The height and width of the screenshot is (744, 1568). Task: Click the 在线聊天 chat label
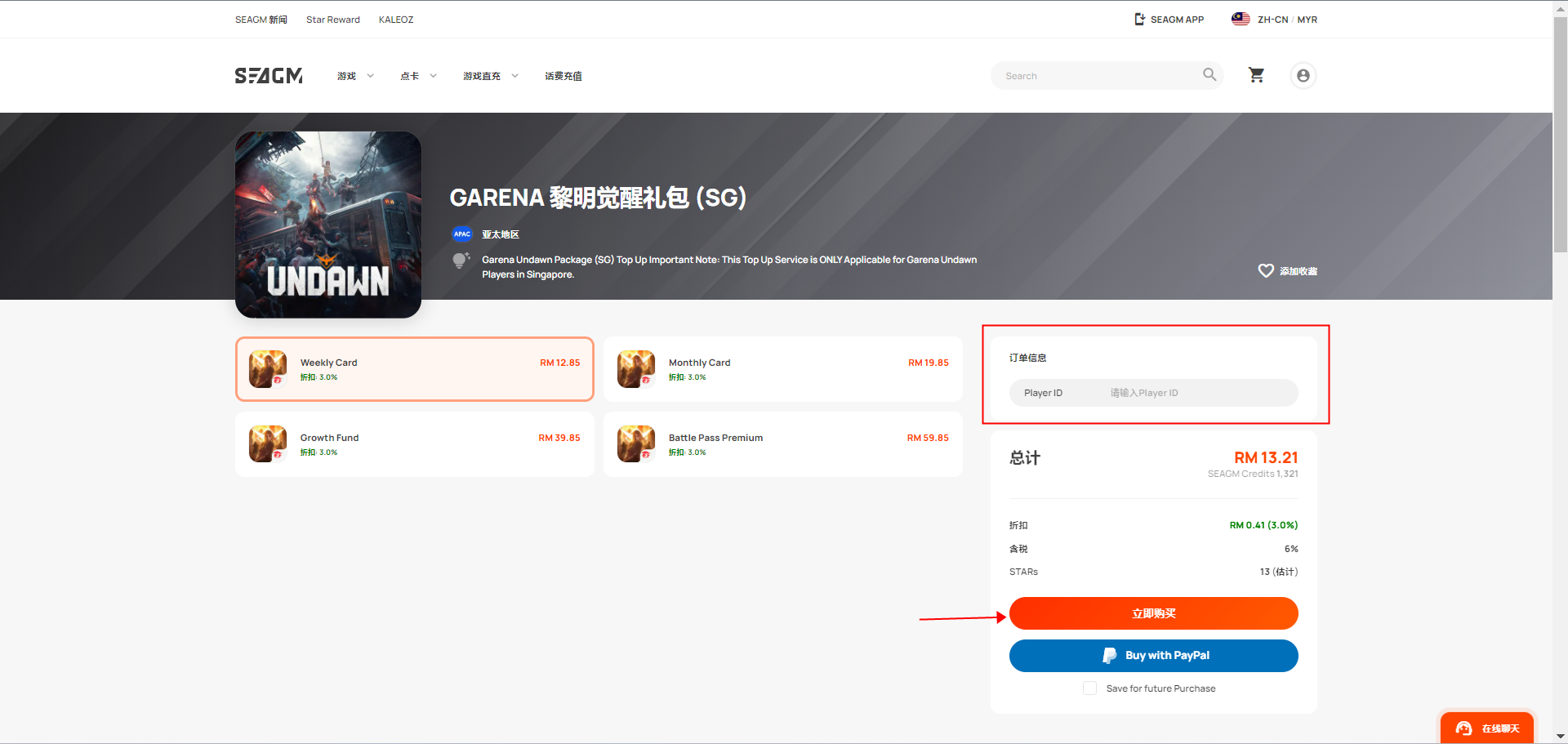[1501, 728]
